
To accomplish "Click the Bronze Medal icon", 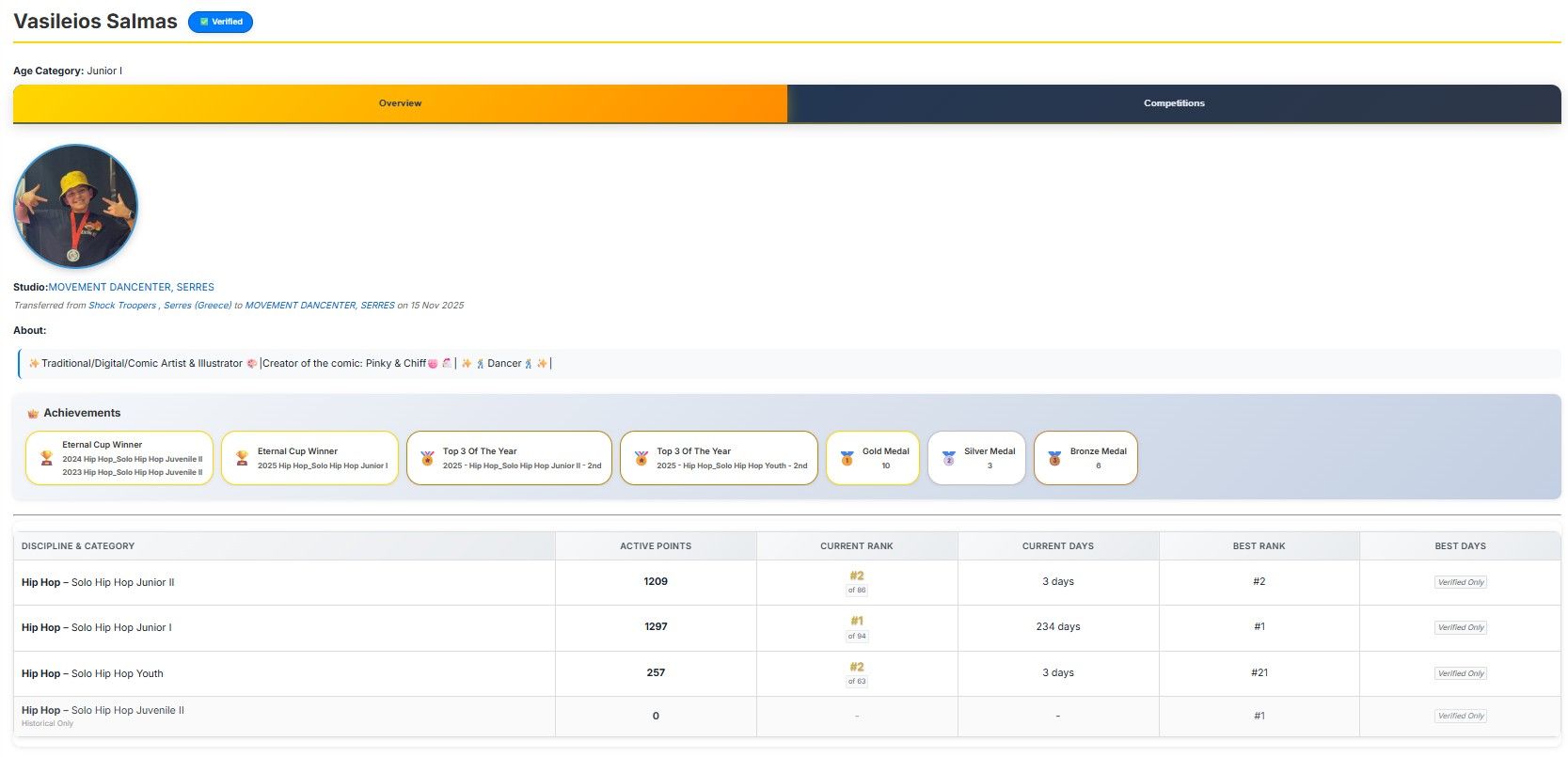I will coord(1054,458).
